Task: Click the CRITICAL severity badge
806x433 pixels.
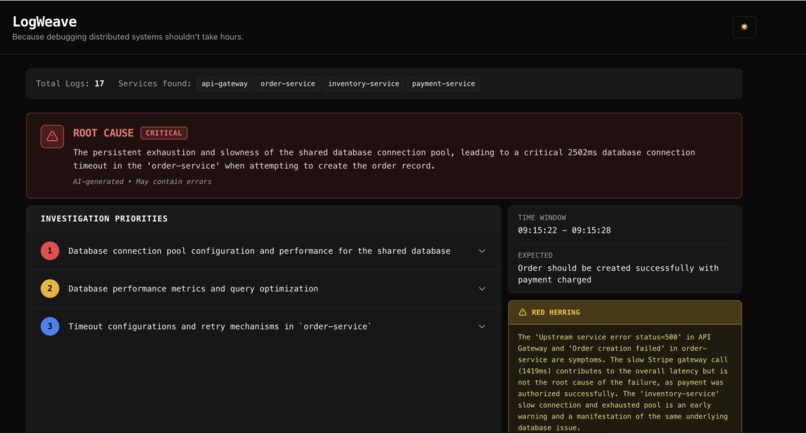Action: point(163,133)
